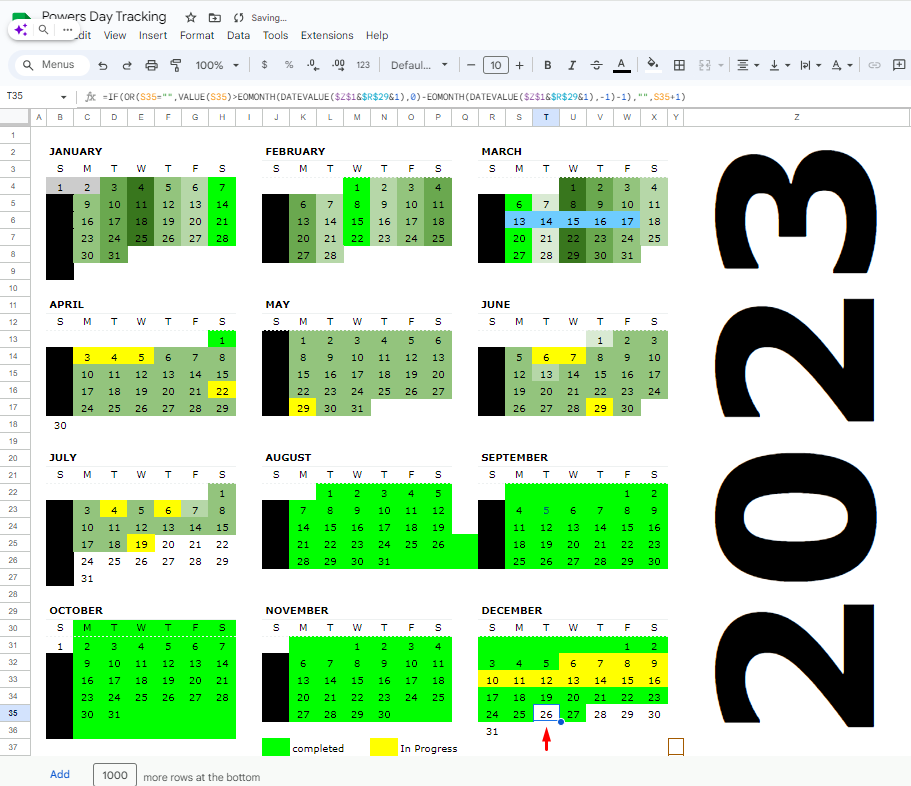The image size is (911, 786).
Task: Click the Add rows link
Action: (x=60, y=775)
